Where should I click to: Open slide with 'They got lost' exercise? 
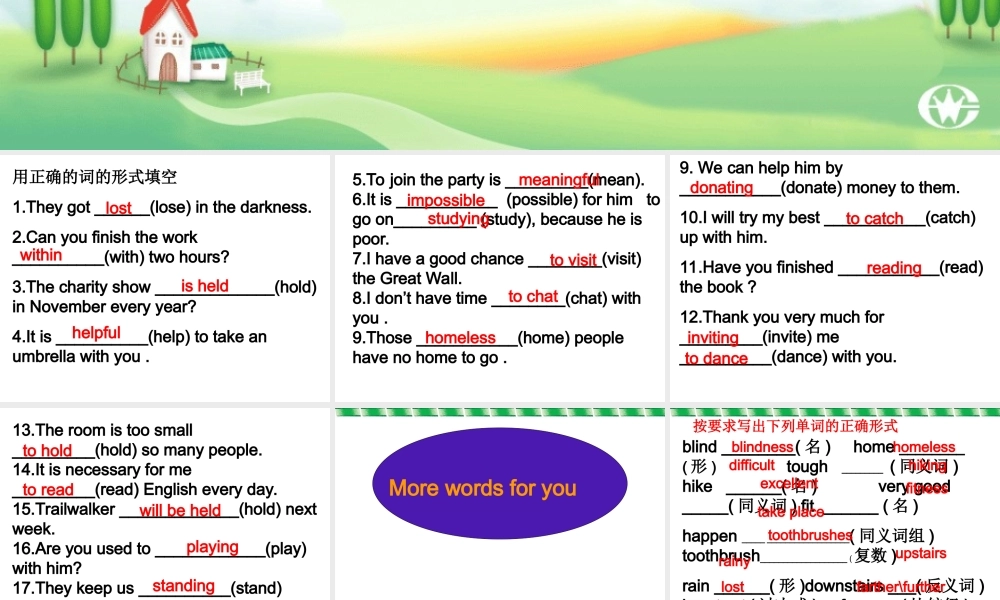click(x=165, y=278)
